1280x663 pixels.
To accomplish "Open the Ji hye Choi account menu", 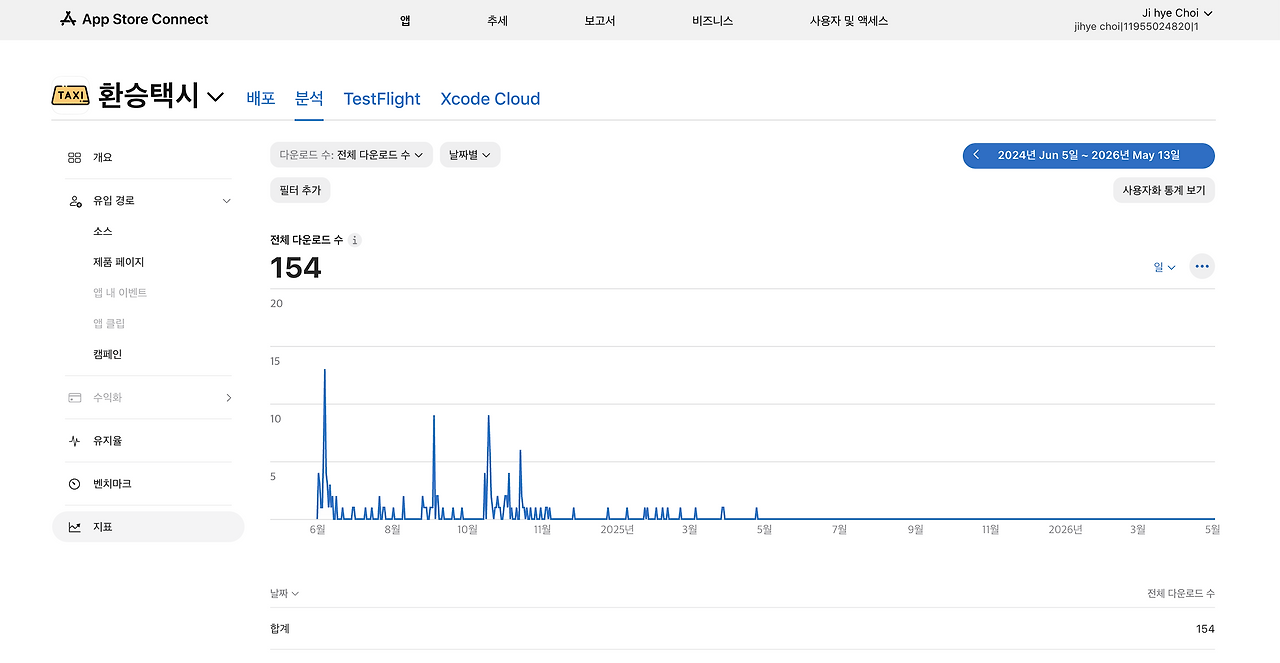I will [1177, 13].
